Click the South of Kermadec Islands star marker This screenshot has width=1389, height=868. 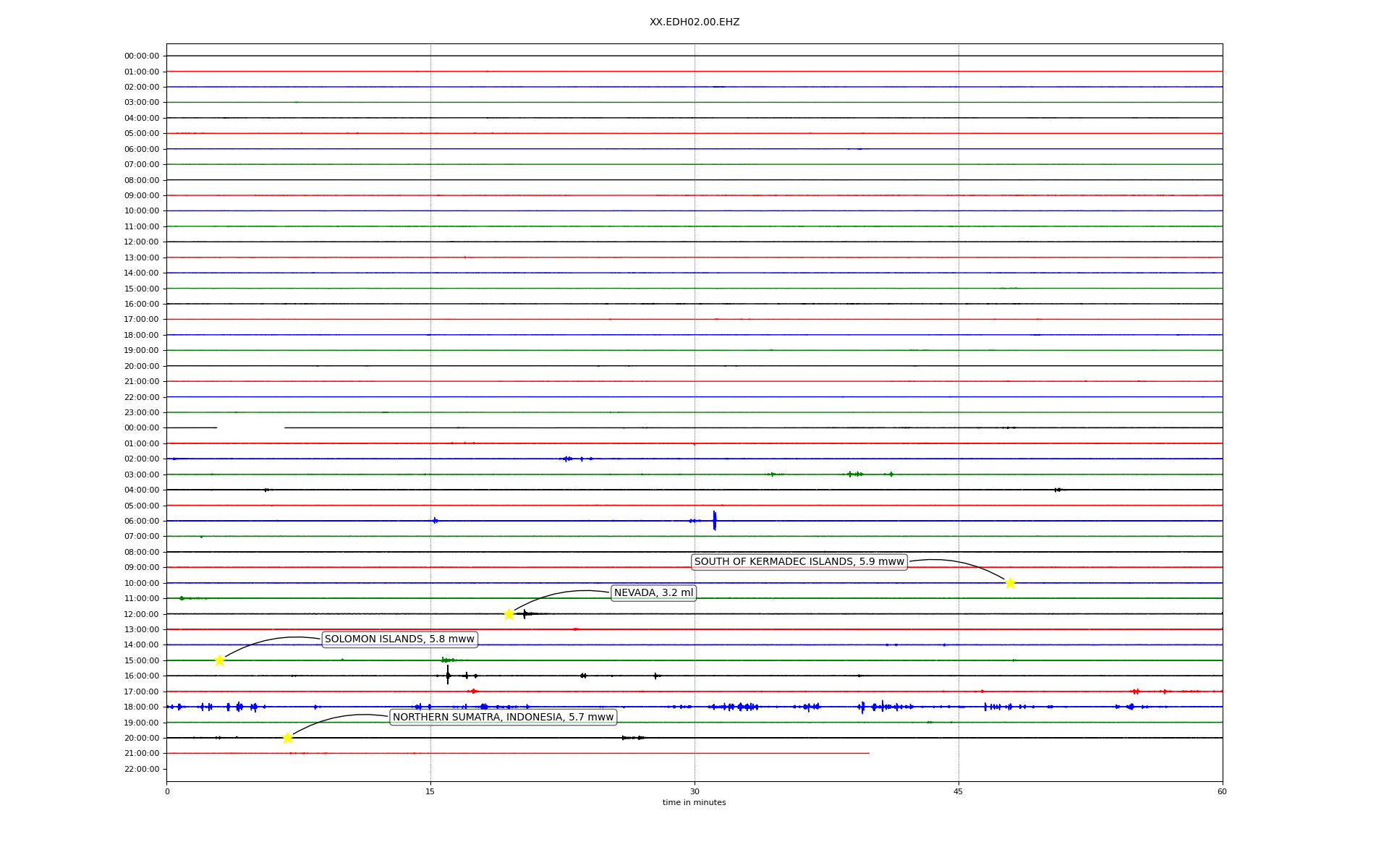(x=1010, y=583)
